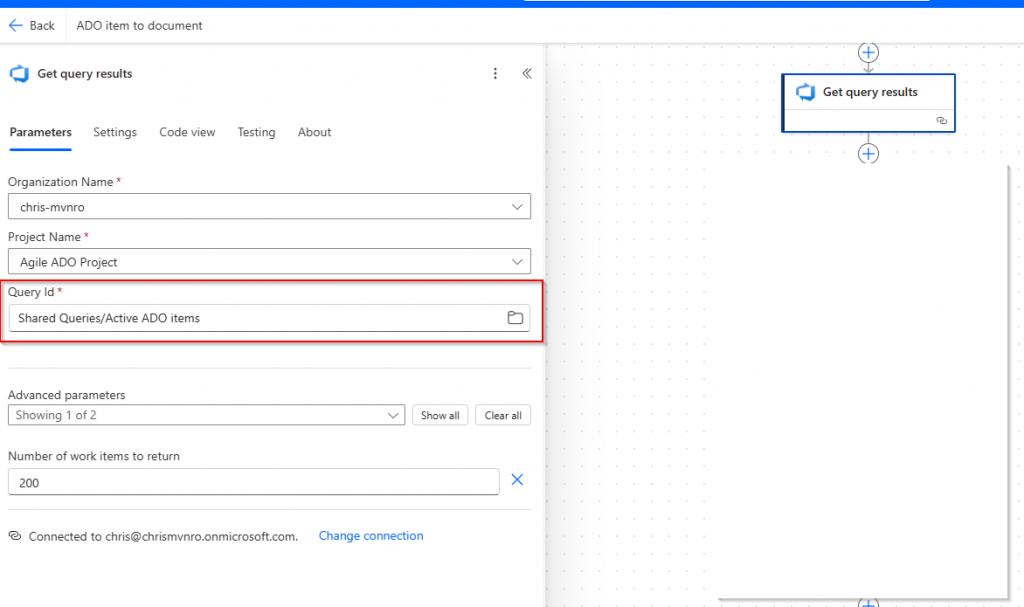Viewport: 1024px width, 607px height.
Task: Click the Query Id input field
Action: coord(255,318)
